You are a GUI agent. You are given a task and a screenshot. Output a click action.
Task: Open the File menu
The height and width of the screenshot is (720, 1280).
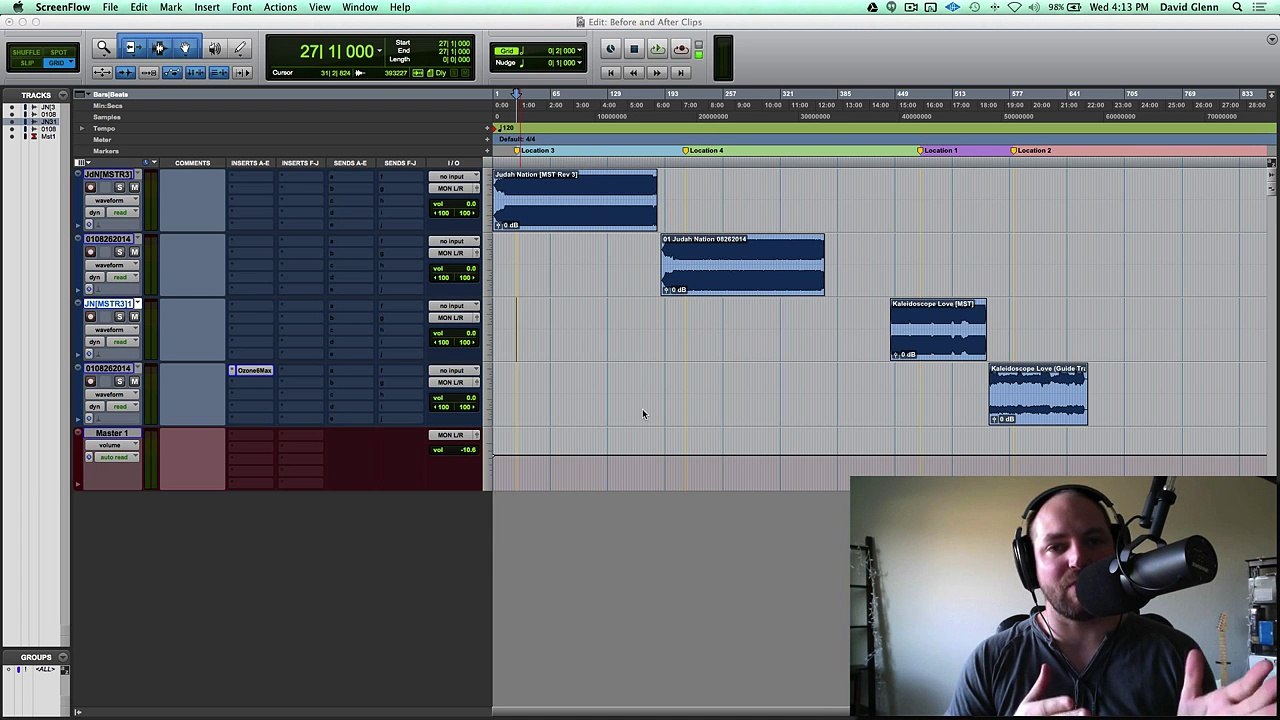coord(110,7)
